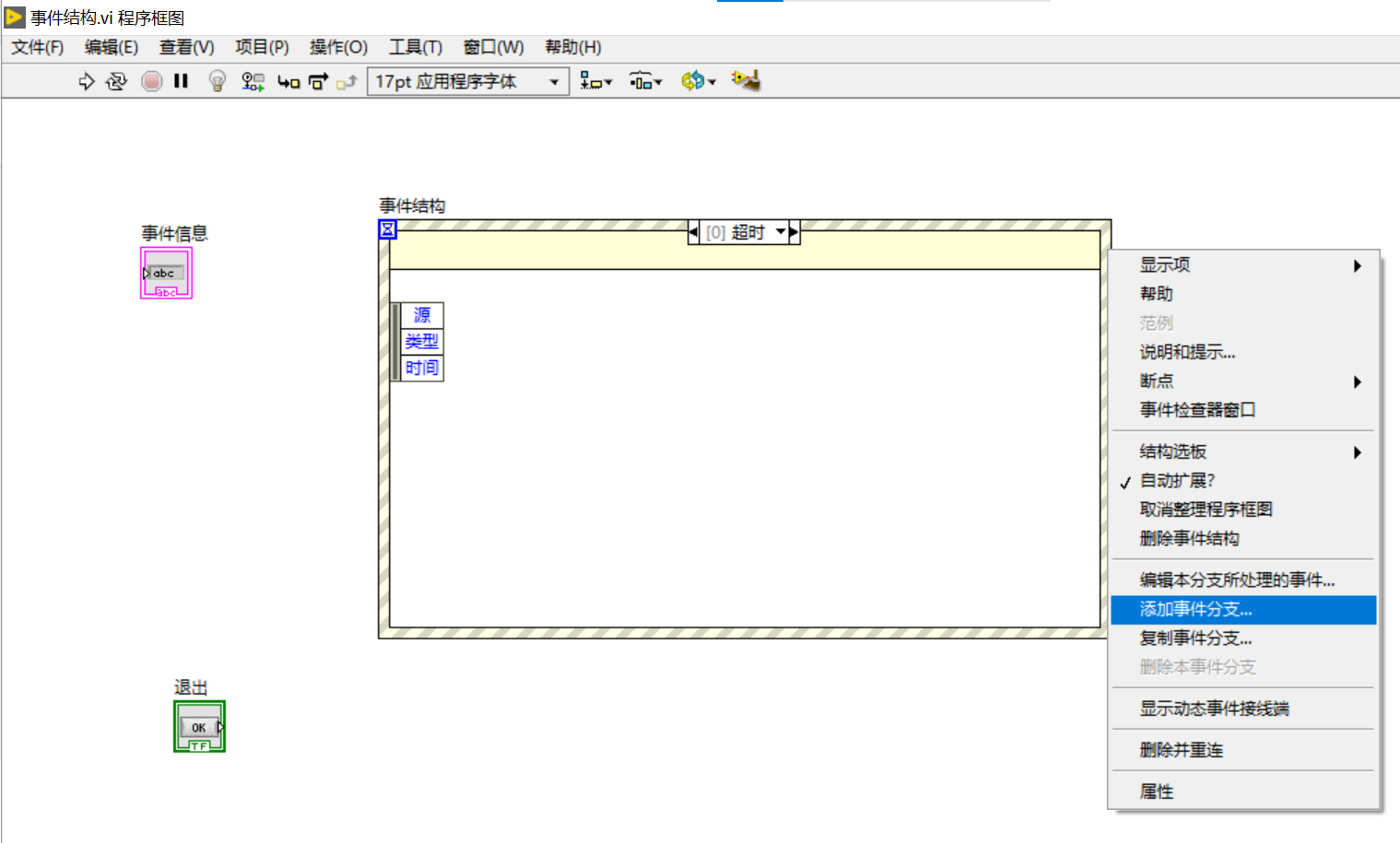
Task: Click the 类型 event data node item
Action: pyautogui.click(x=422, y=341)
